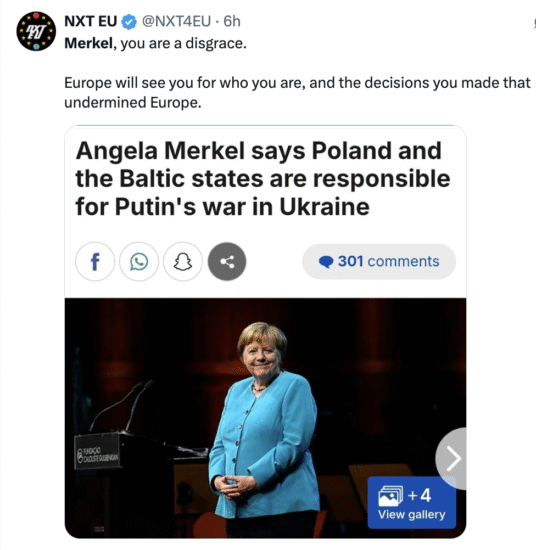
Task: Click the +4 View gallery button
Action: point(412,502)
